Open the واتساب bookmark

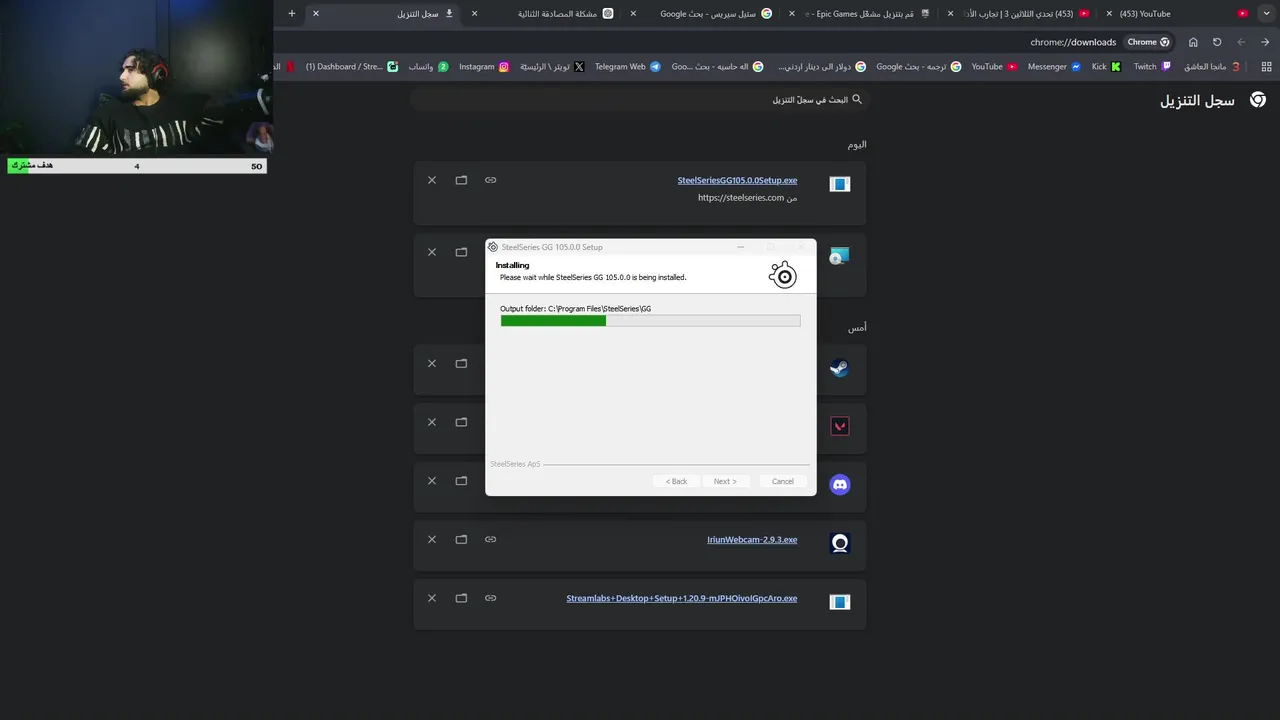click(428, 67)
